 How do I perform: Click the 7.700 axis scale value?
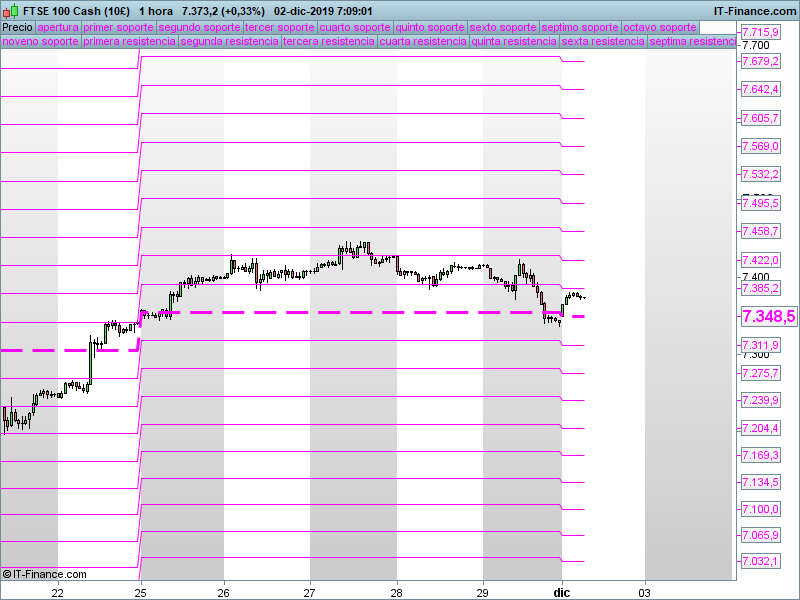point(756,45)
